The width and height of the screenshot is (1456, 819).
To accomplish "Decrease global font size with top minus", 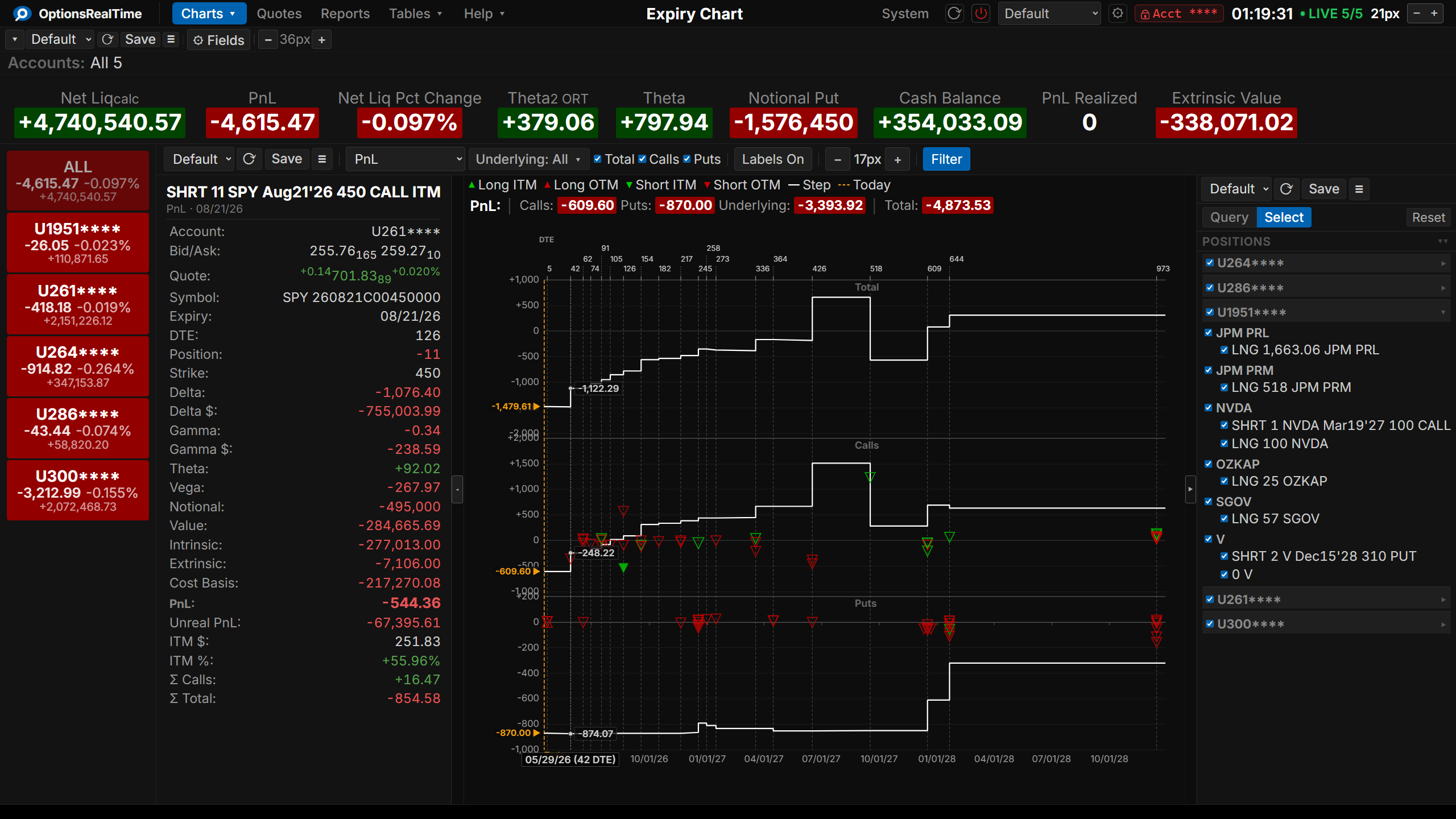I will click(x=1417, y=14).
